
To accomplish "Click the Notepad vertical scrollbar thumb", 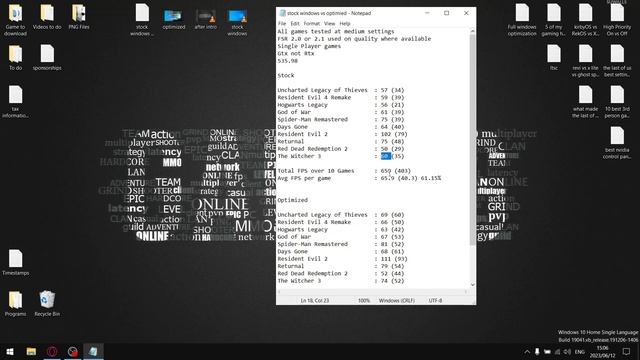I will point(473,139).
